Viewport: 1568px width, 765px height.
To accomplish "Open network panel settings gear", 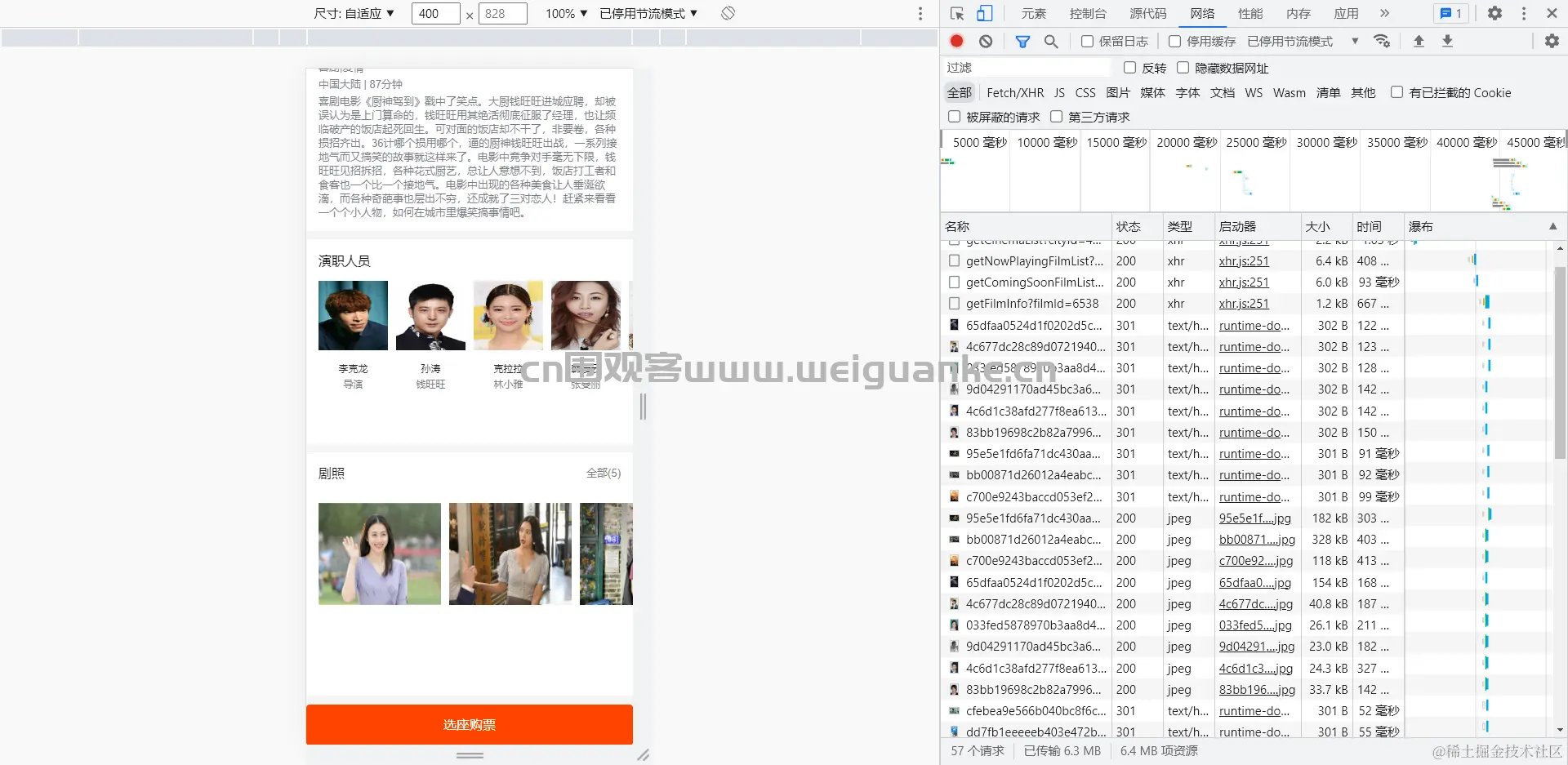I will 1552,41.
